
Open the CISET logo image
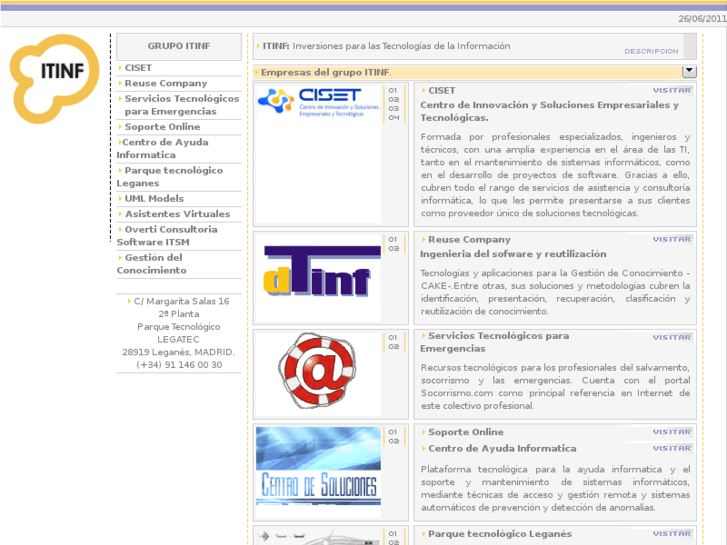[319, 102]
